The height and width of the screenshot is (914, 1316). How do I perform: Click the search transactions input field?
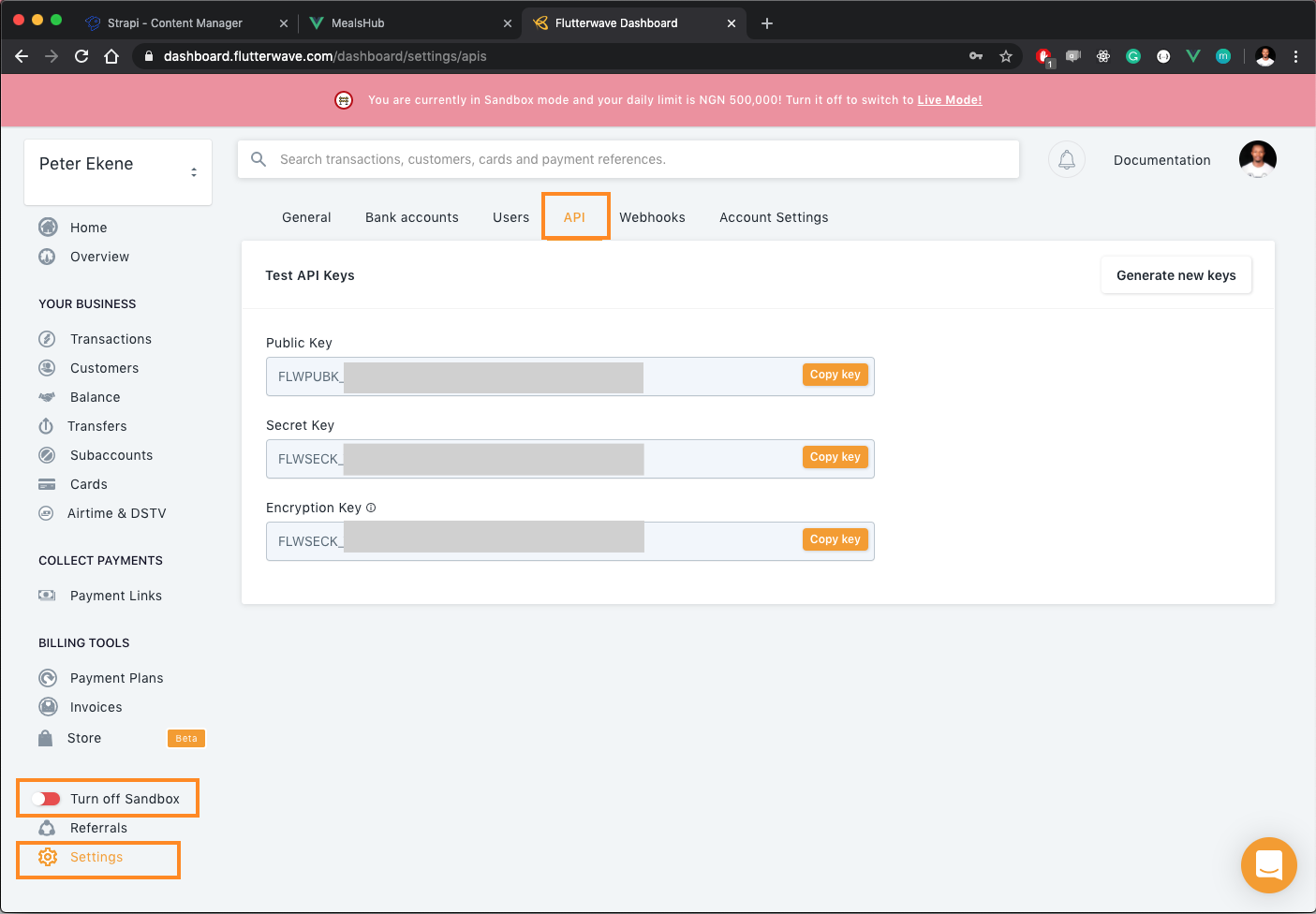click(x=628, y=158)
